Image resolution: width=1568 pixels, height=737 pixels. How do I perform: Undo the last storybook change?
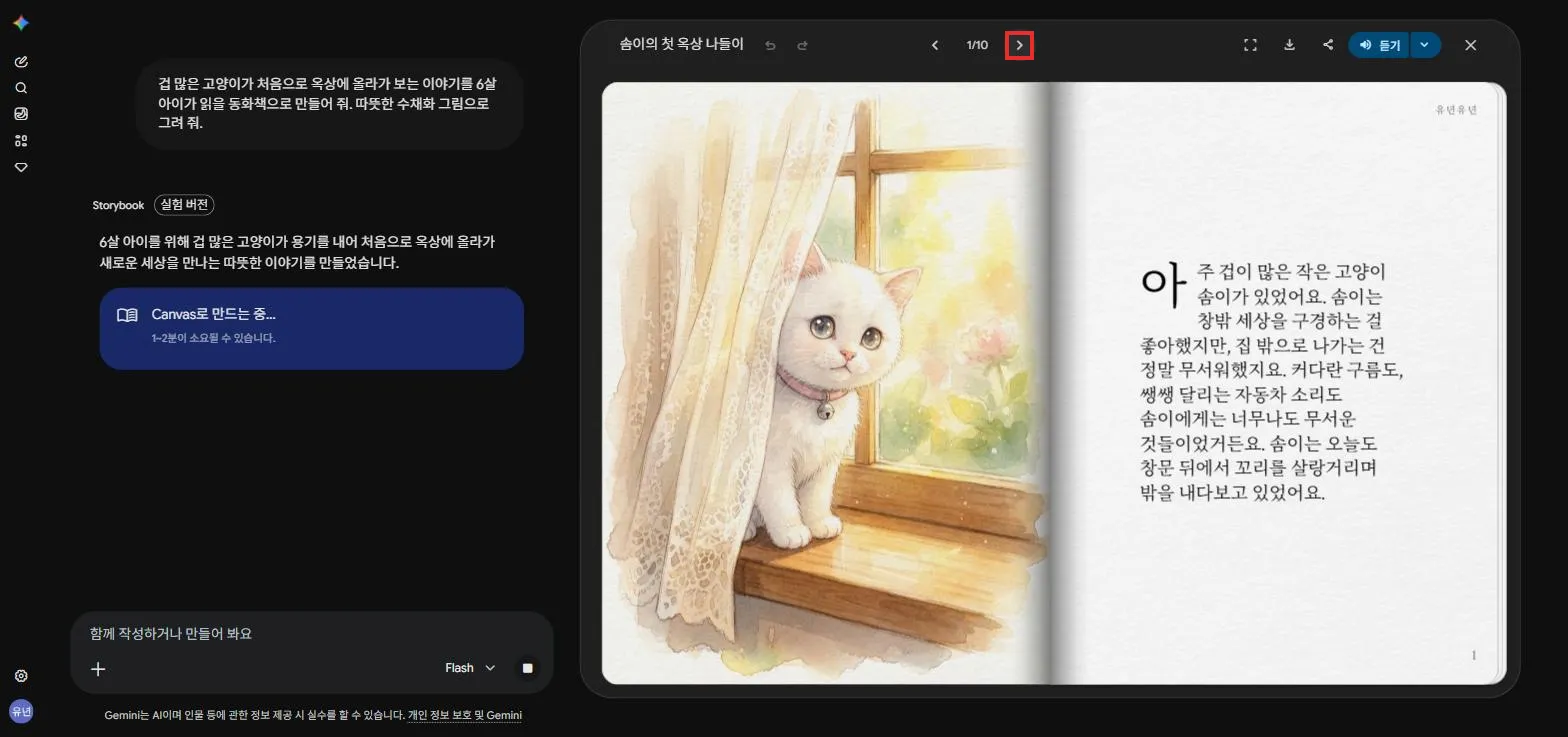pos(770,45)
